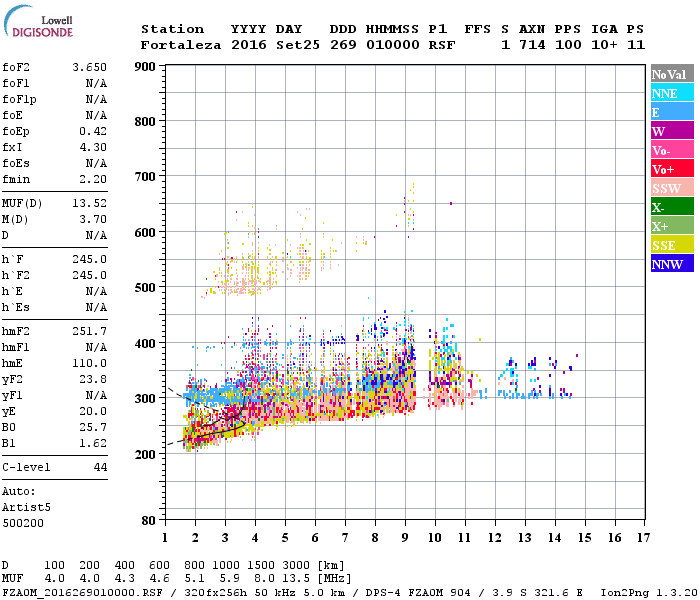Image resolution: width=700 pixels, height=600 pixels.
Task: Click the foEp value 0.42
Action: [x=93, y=131]
